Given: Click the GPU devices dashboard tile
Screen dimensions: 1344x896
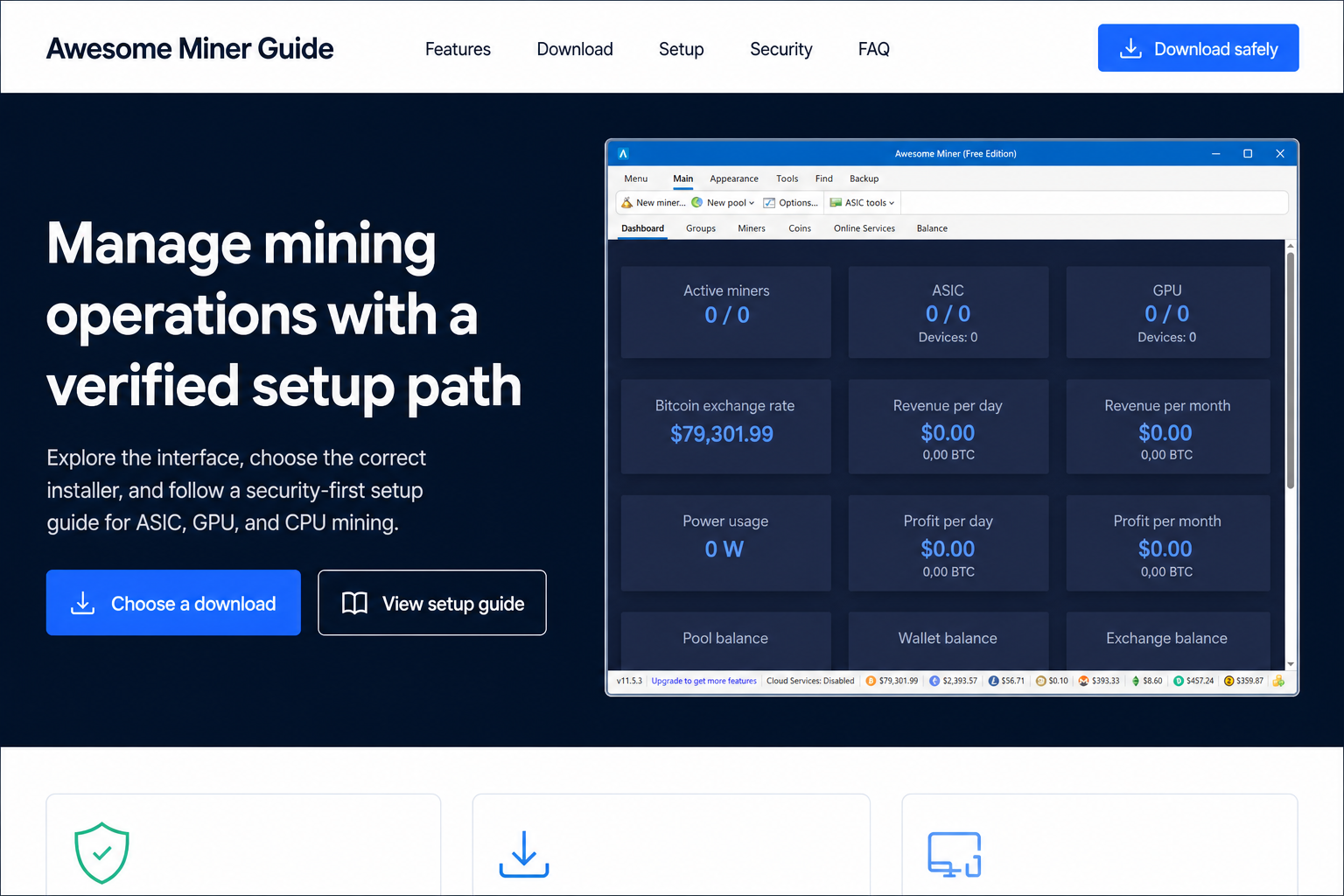Looking at the screenshot, I should pyautogui.click(x=1168, y=311).
